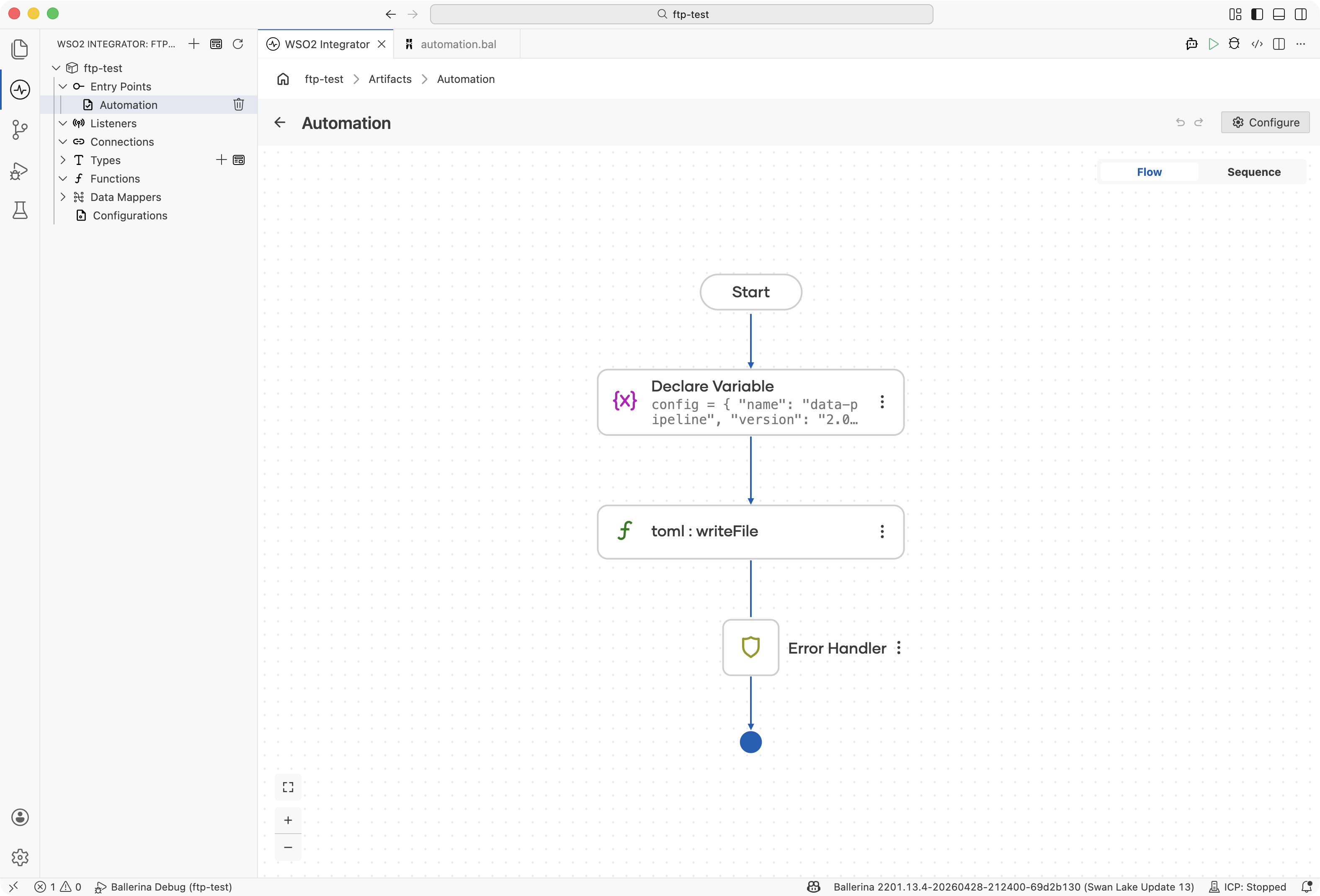Click the undo icon near Configure
This screenshot has height=896, width=1320.
click(x=1180, y=123)
